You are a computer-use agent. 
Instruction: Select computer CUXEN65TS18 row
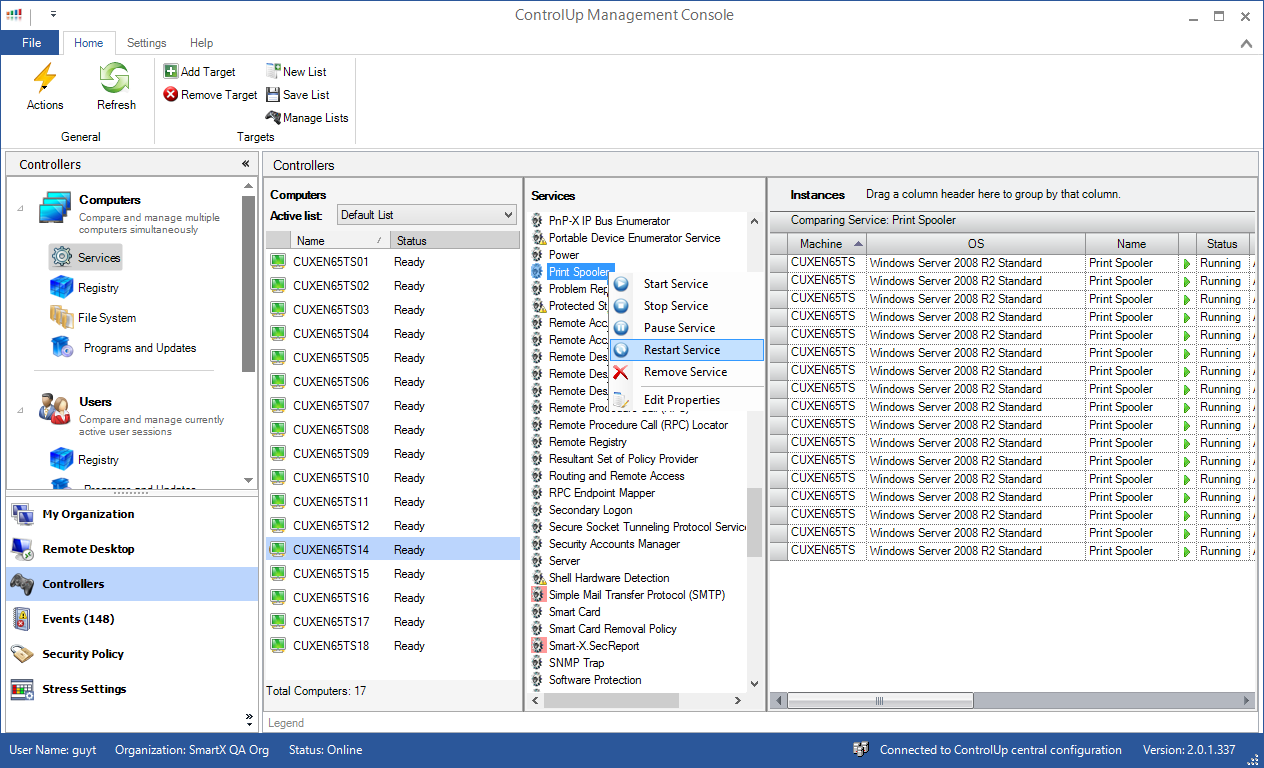393,646
